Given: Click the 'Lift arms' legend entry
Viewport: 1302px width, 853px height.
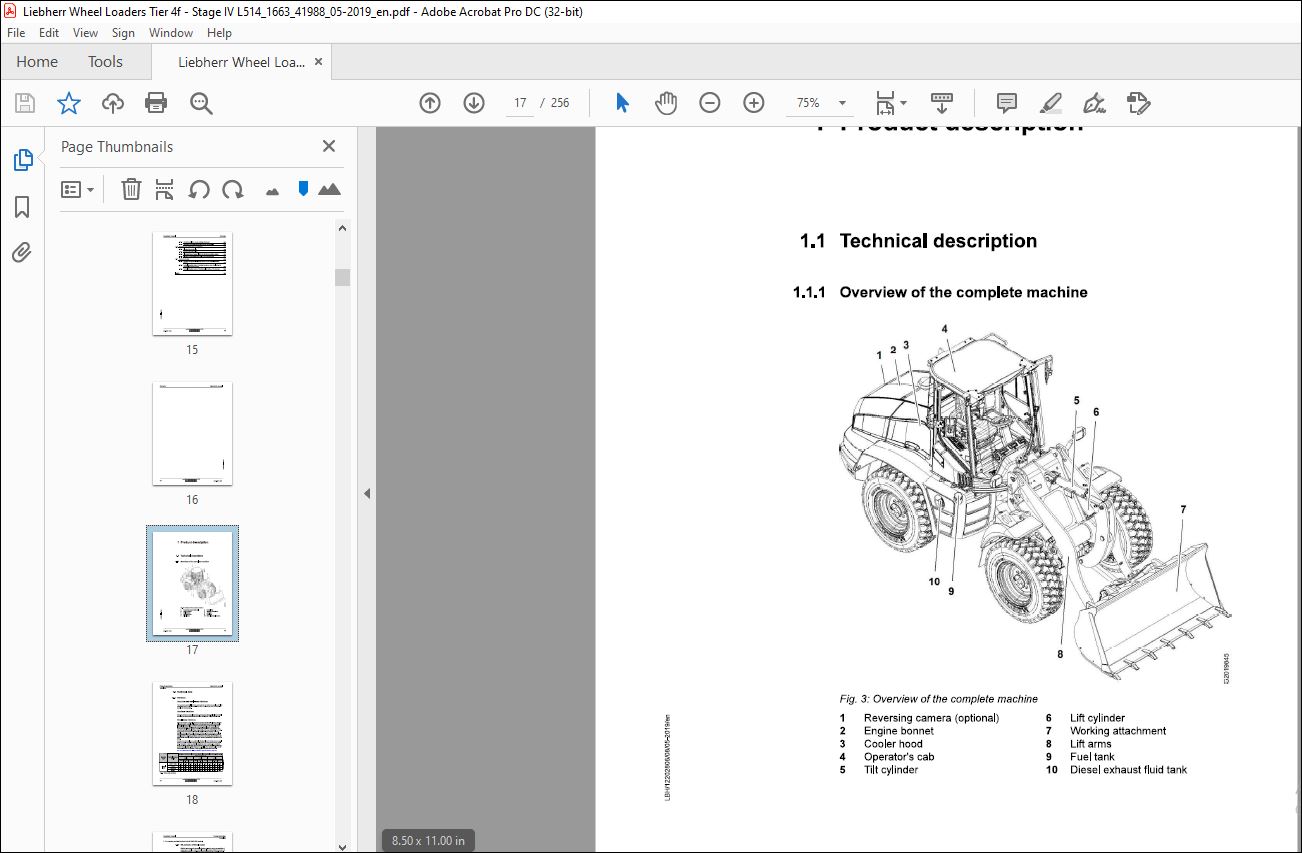Looking at the screenshot, I should (1090, 744).
